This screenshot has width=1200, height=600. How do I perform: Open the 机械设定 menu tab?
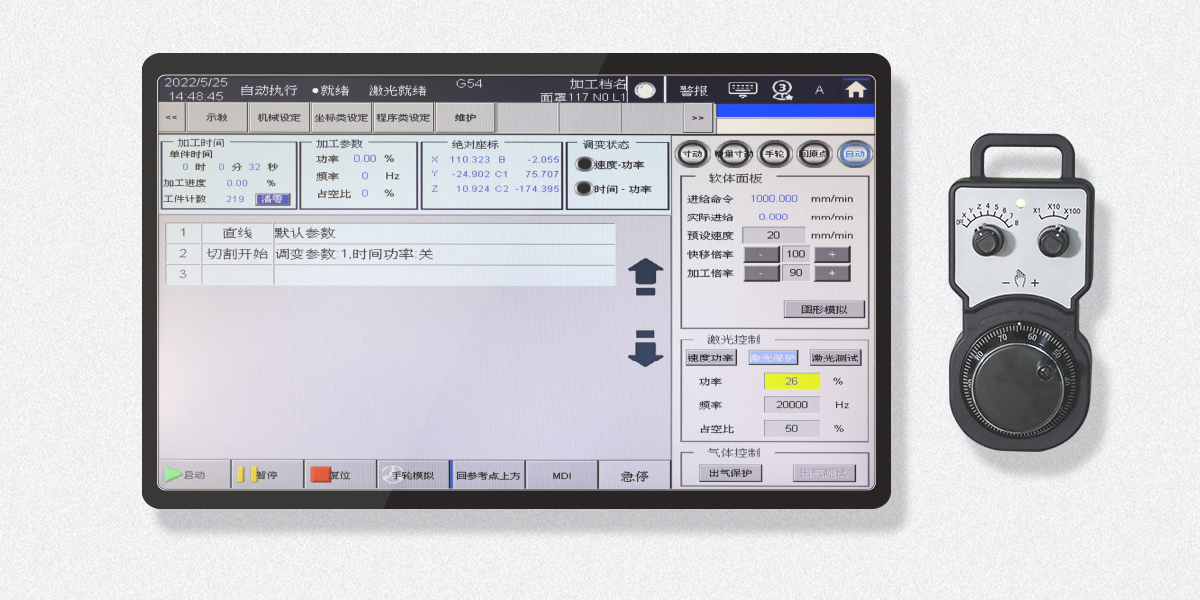278,117
